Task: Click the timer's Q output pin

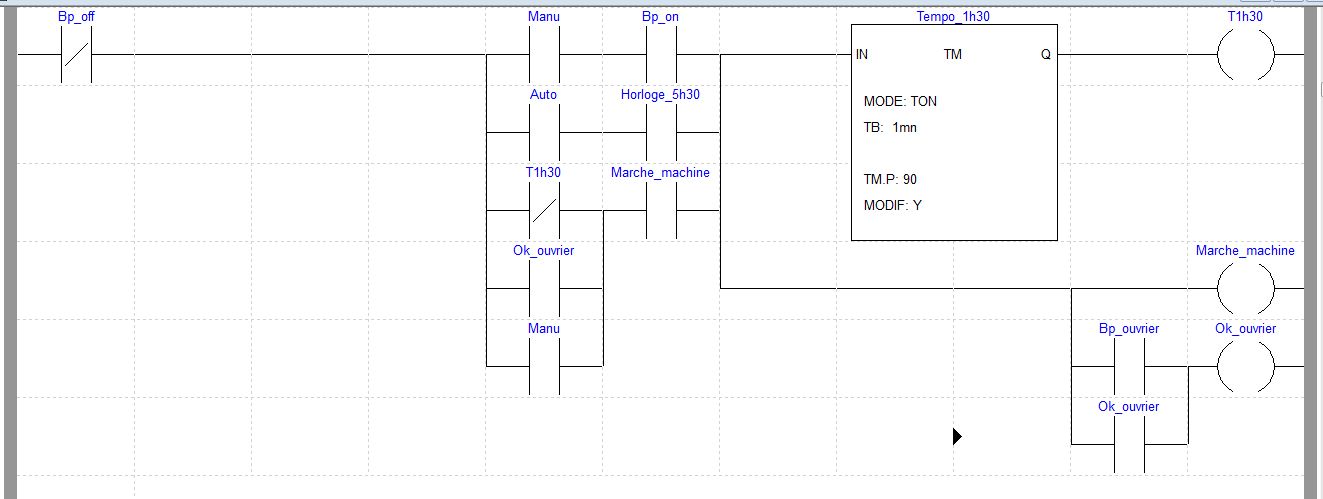Action: (x=1045, y=55)
